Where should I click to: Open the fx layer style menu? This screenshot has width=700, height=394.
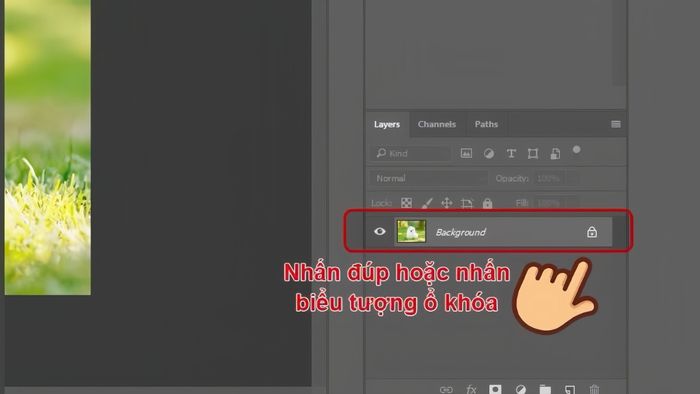tap(471, 390)
